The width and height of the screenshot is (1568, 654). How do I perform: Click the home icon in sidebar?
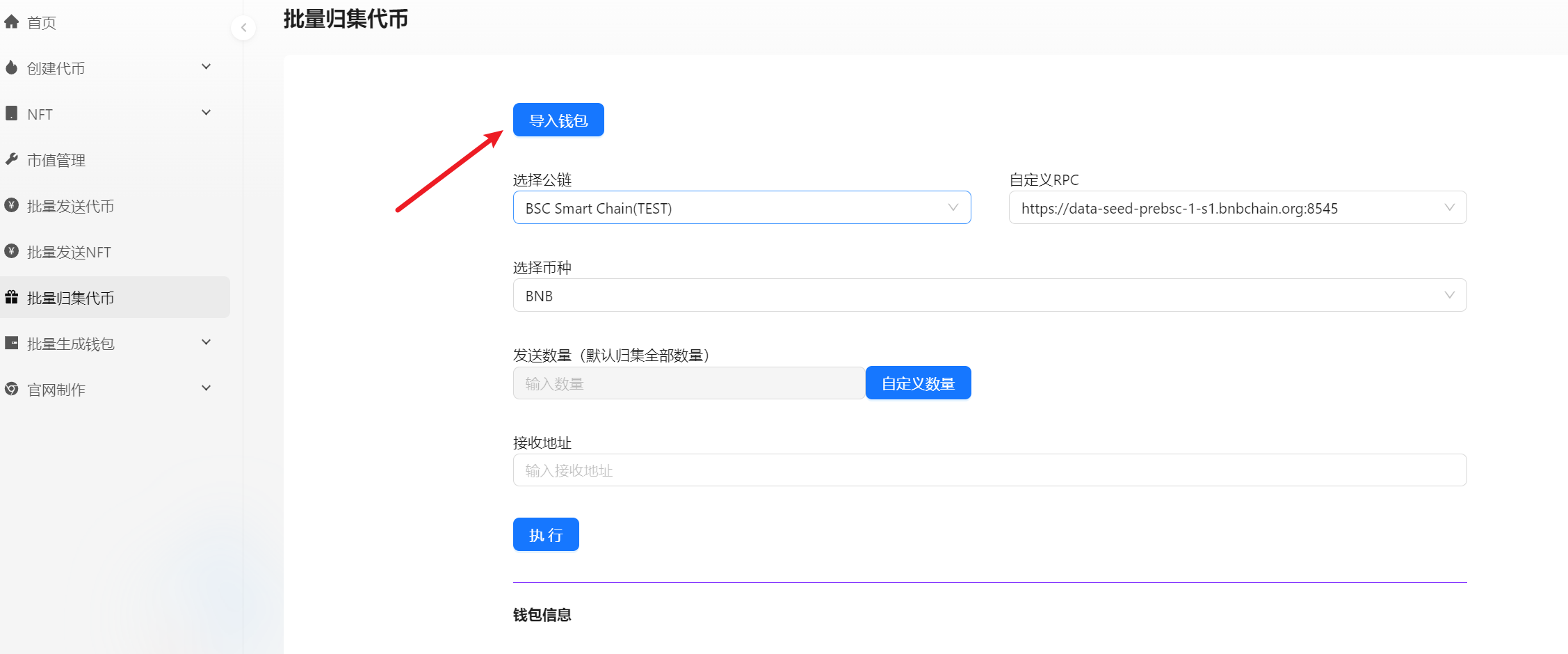[x=12, y=22]
